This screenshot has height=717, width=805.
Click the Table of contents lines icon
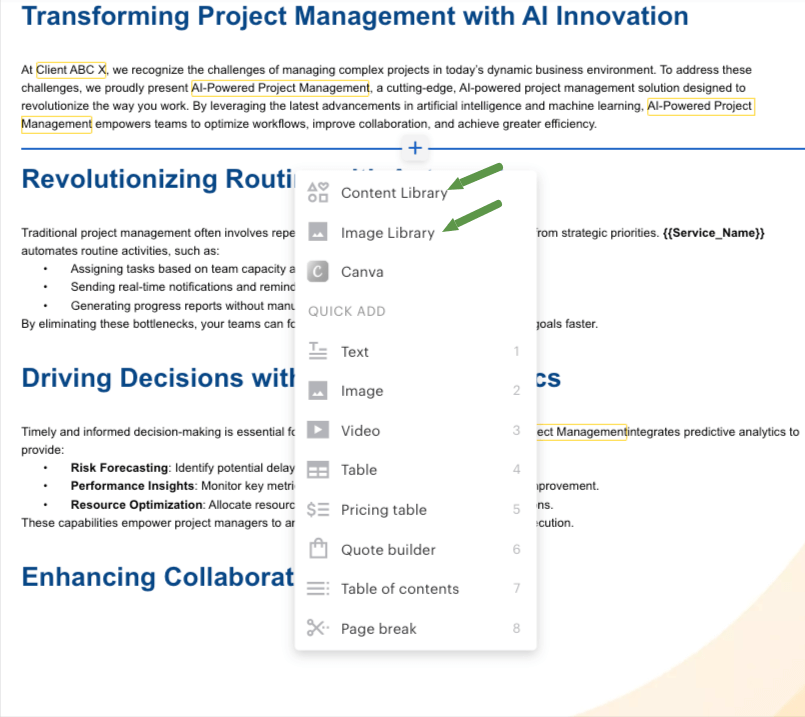318,588
